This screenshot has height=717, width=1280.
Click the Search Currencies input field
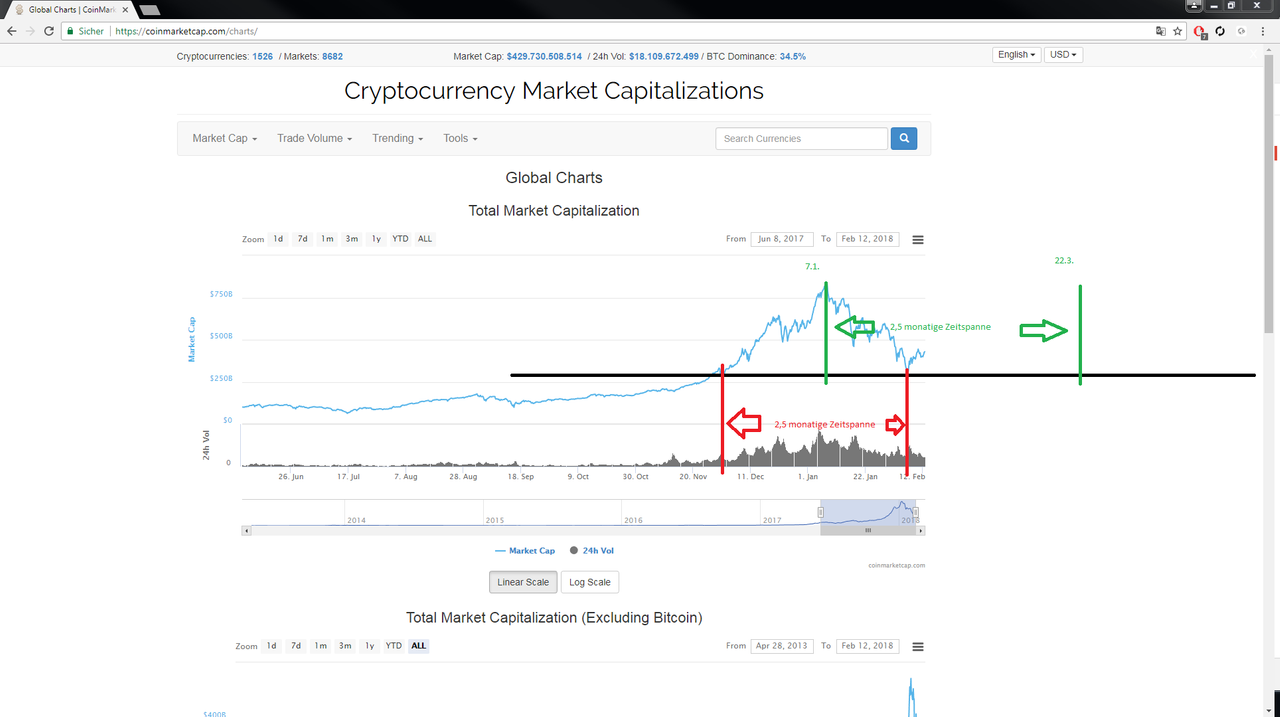[801, 138]
